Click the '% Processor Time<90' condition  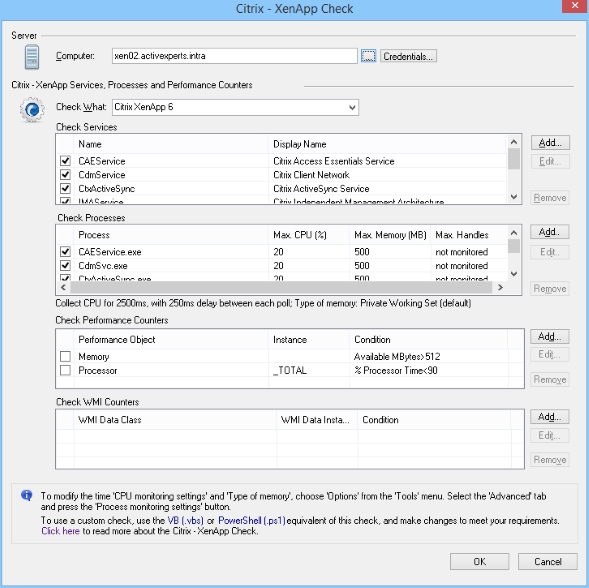click(396, 370)
